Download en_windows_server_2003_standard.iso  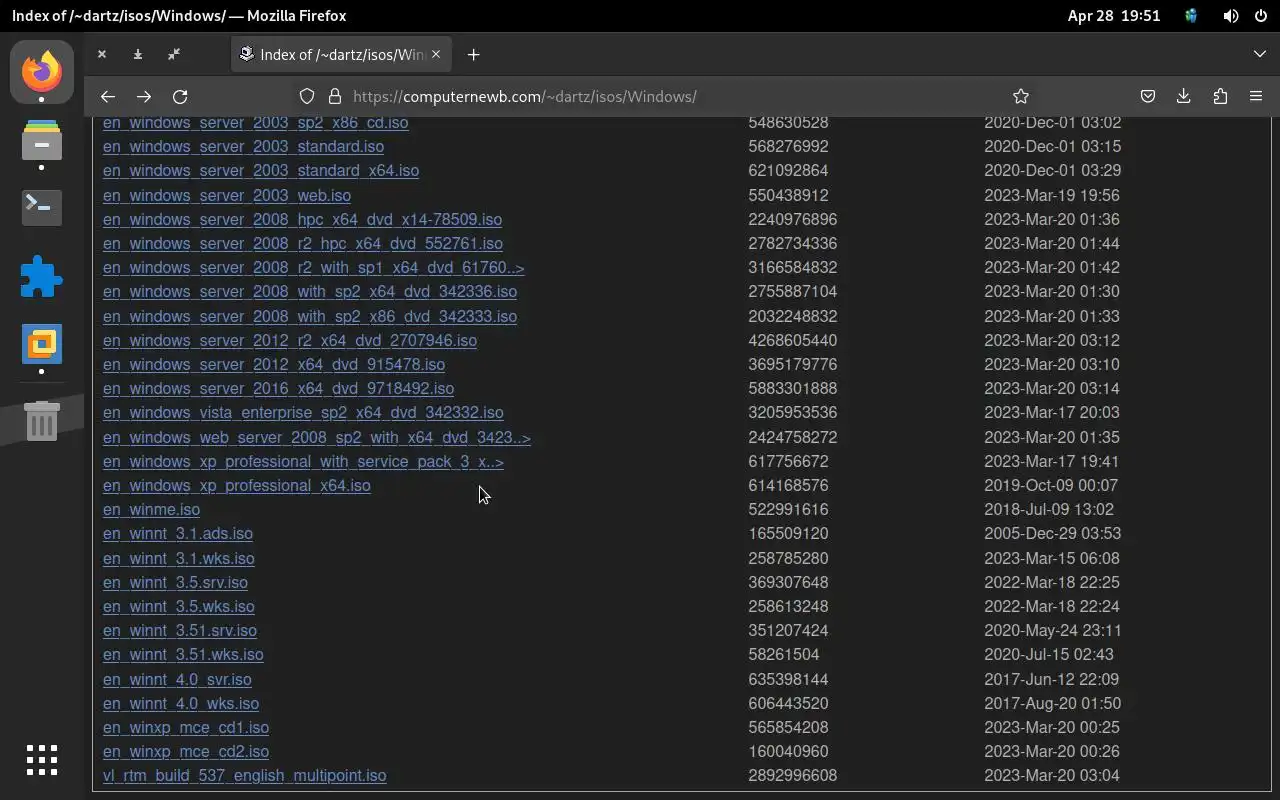pyautogui.click(x=243, y=146)
